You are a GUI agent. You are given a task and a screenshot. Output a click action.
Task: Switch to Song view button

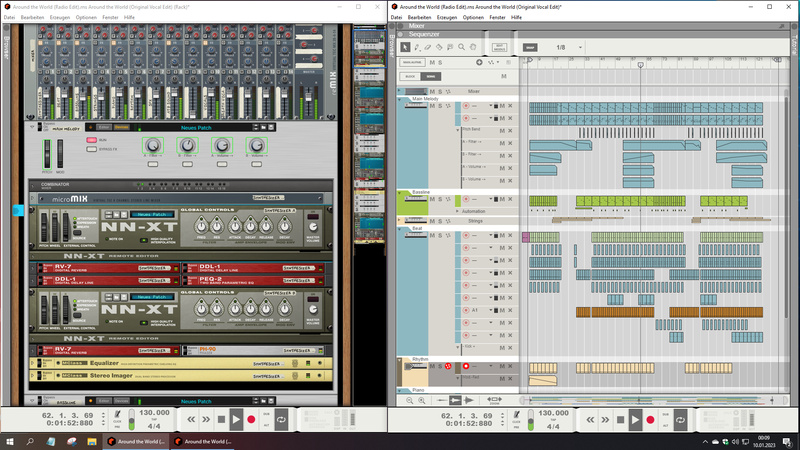coord(431,77)
